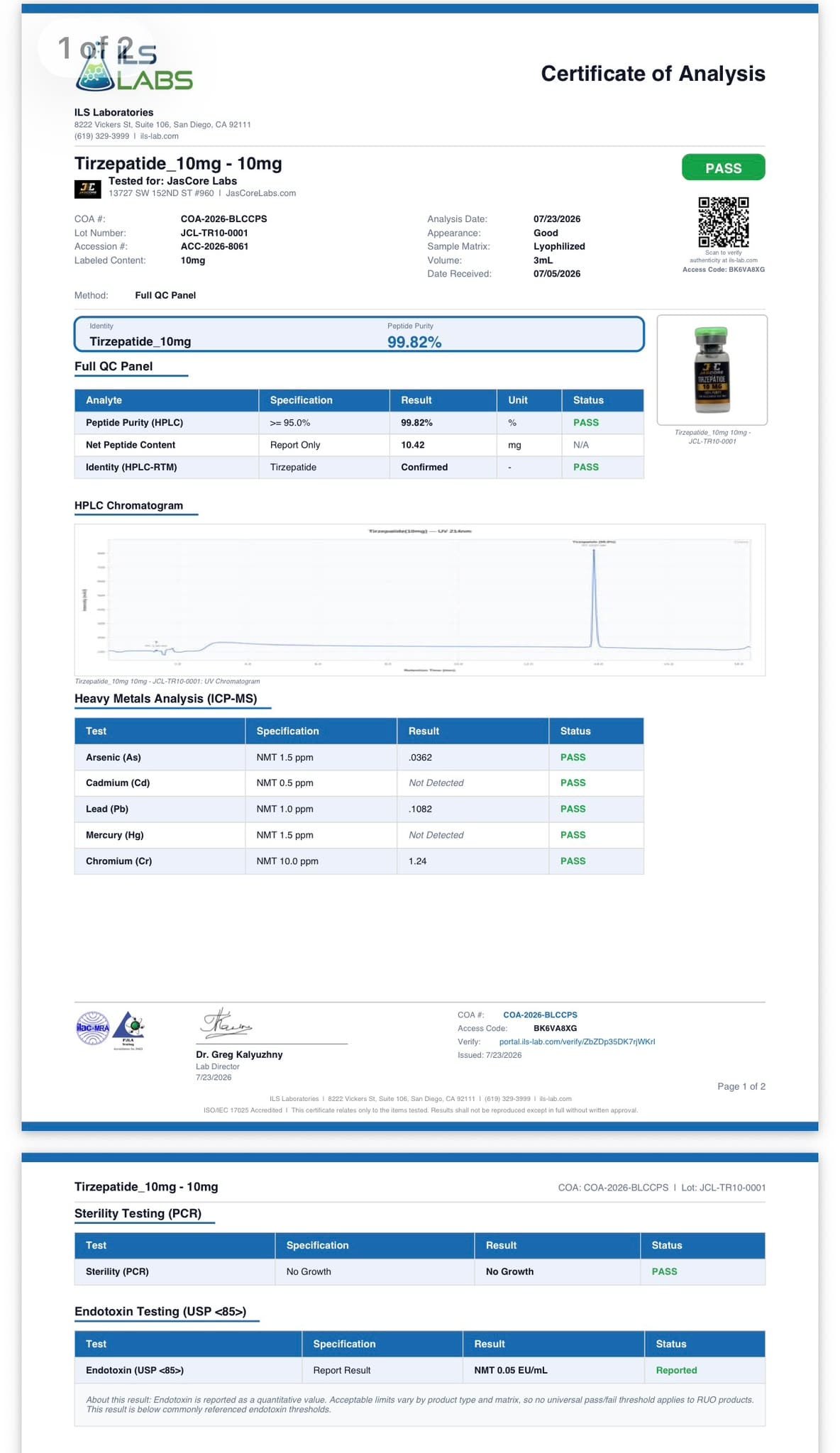Click the JasCore Labs black logo badge
Screen dimensions: 840x1453
[87, 189]
